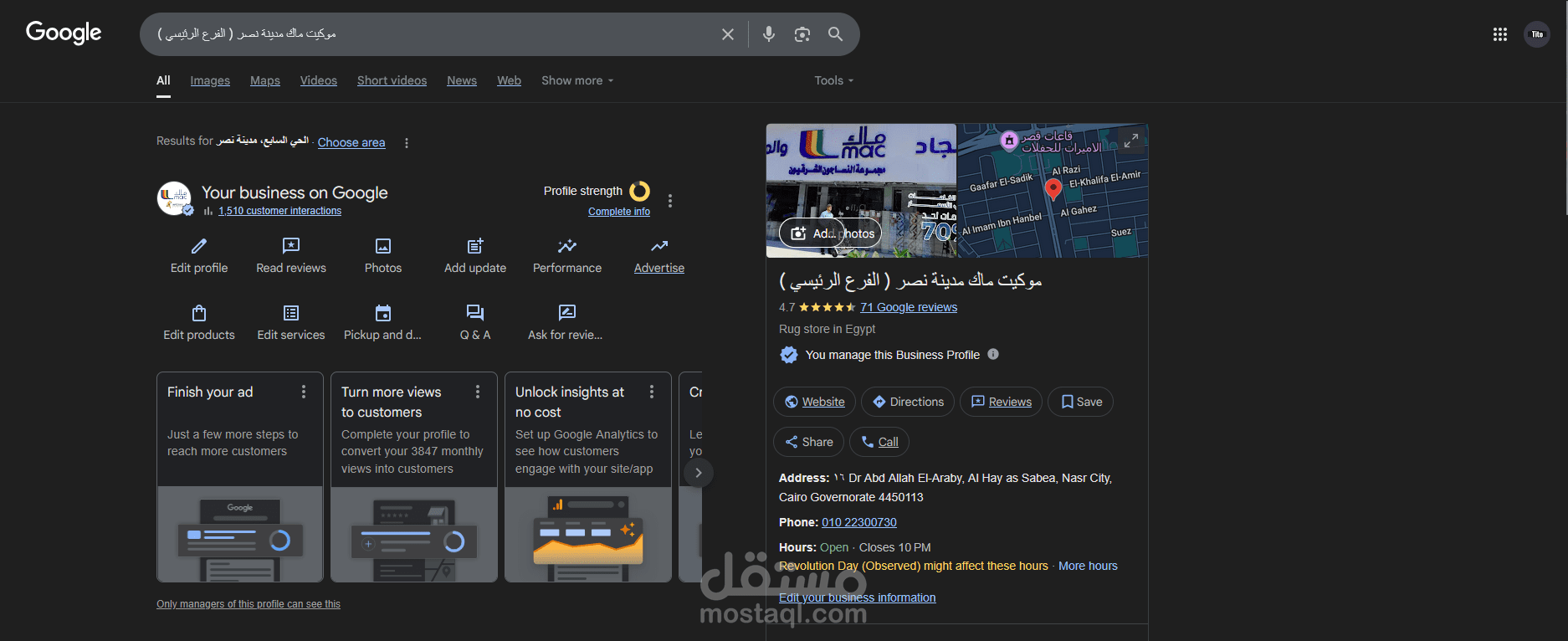Open Unlock insights card menu
The width and height of the screenshot is (1568, 641).
tap(652, 392)
